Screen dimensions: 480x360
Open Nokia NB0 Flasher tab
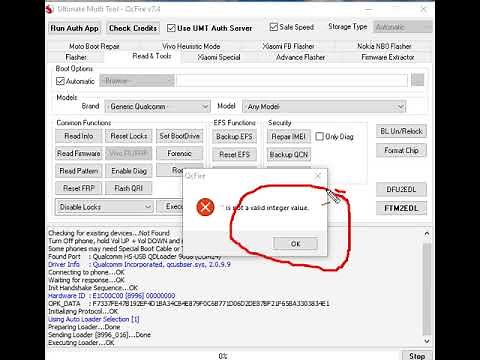pos(384,46)
